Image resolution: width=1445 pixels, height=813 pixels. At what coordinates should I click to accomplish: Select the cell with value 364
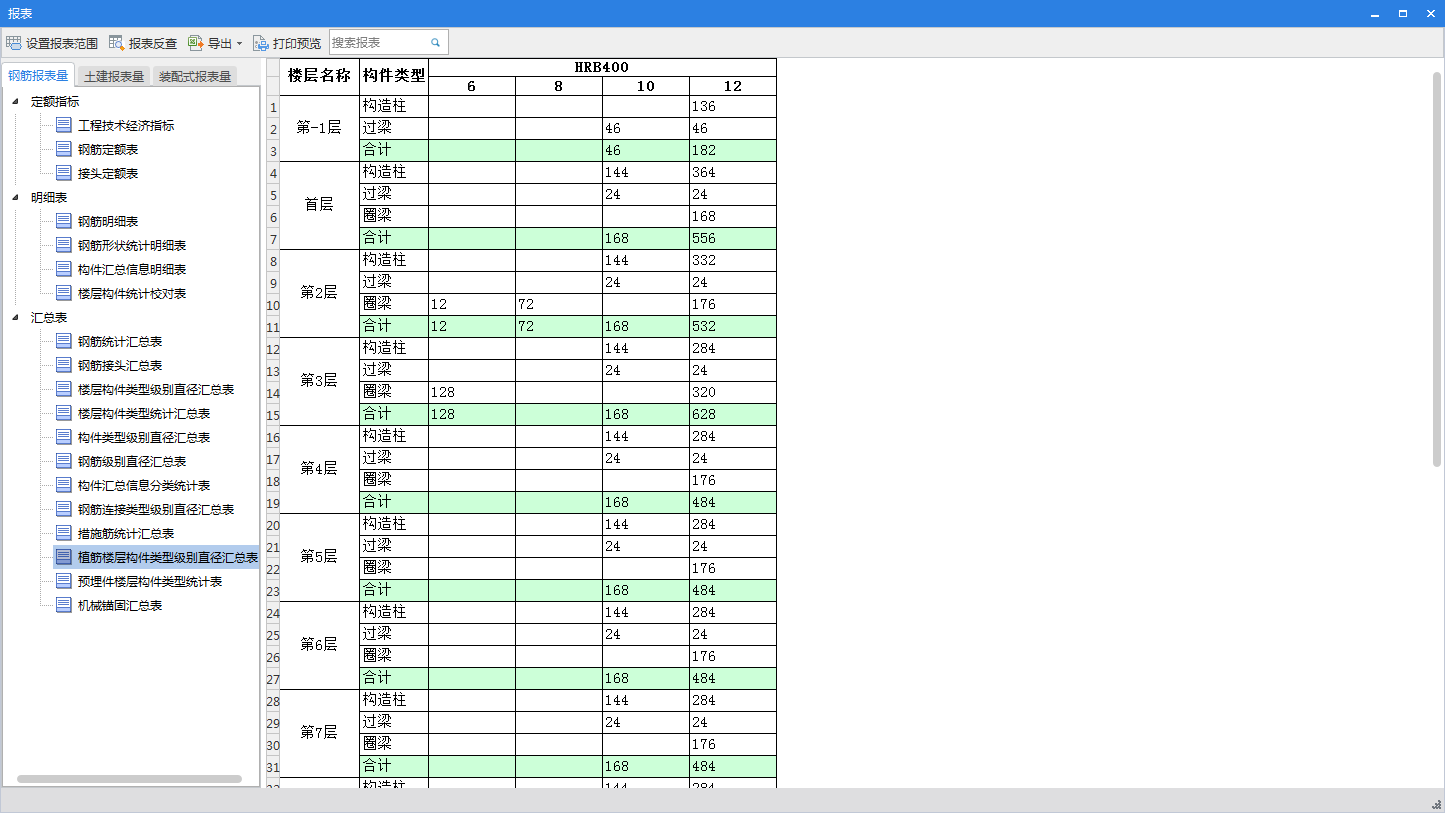[733, 172]
